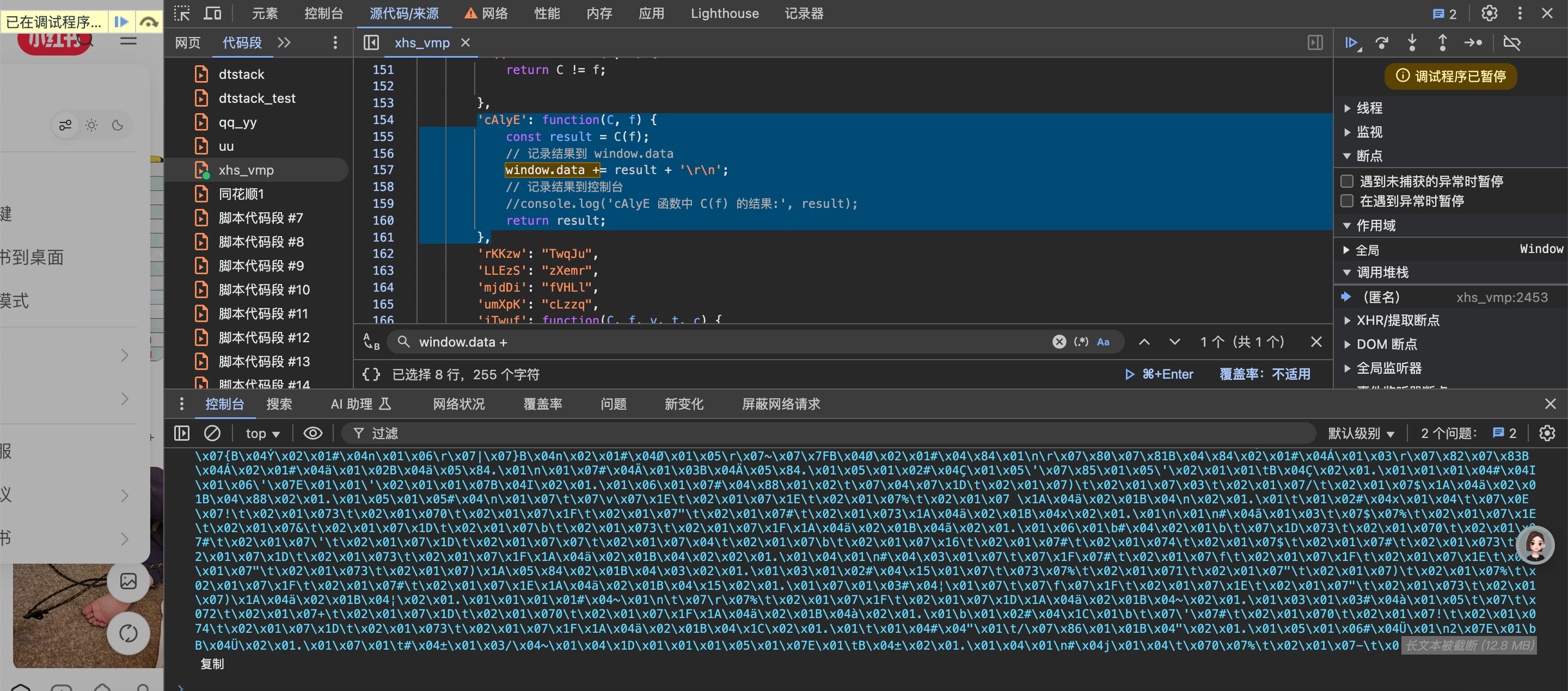Toggle match case Aa in search bar

click(x=1103, y=342)
